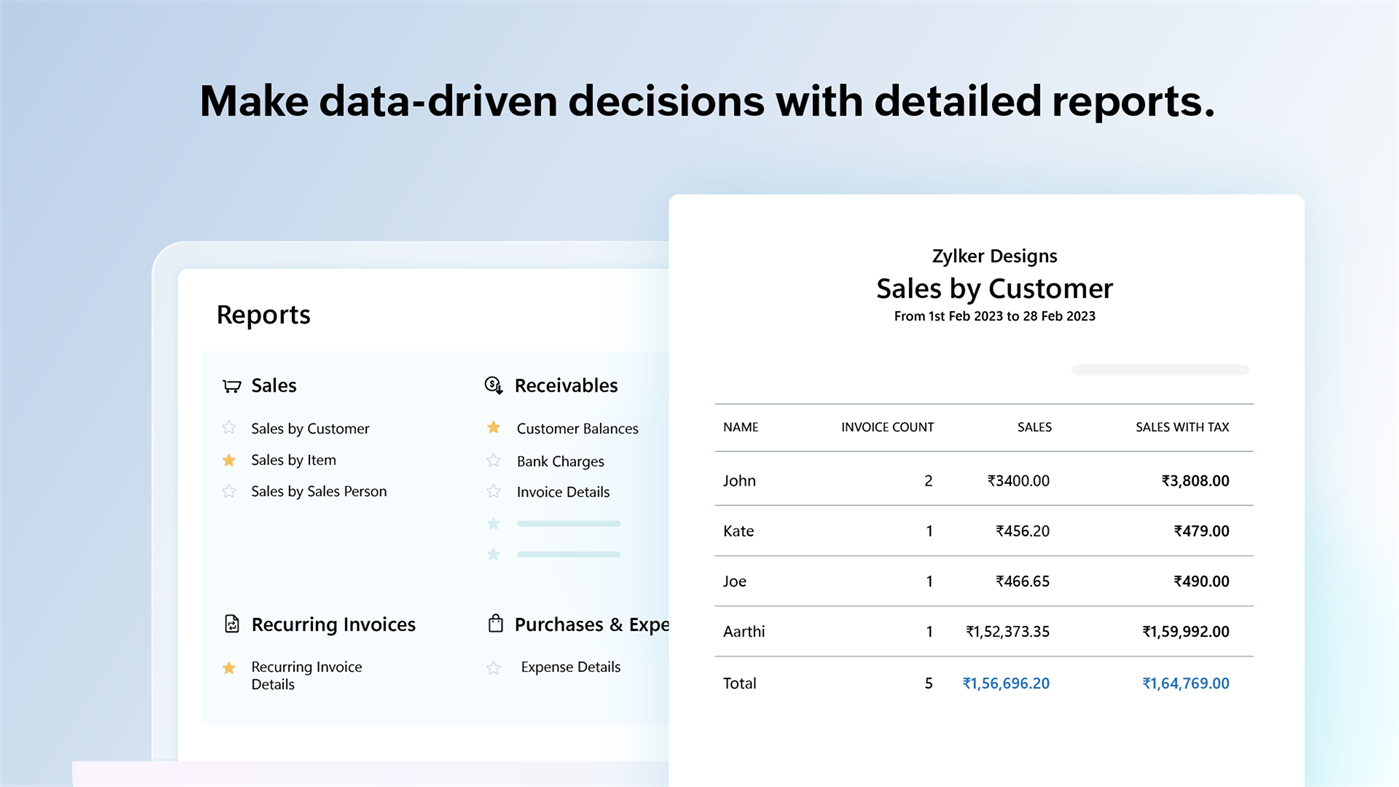
Task: Click the blue total sales amount ₹1,56,696.20
Action: [1005, 683]
